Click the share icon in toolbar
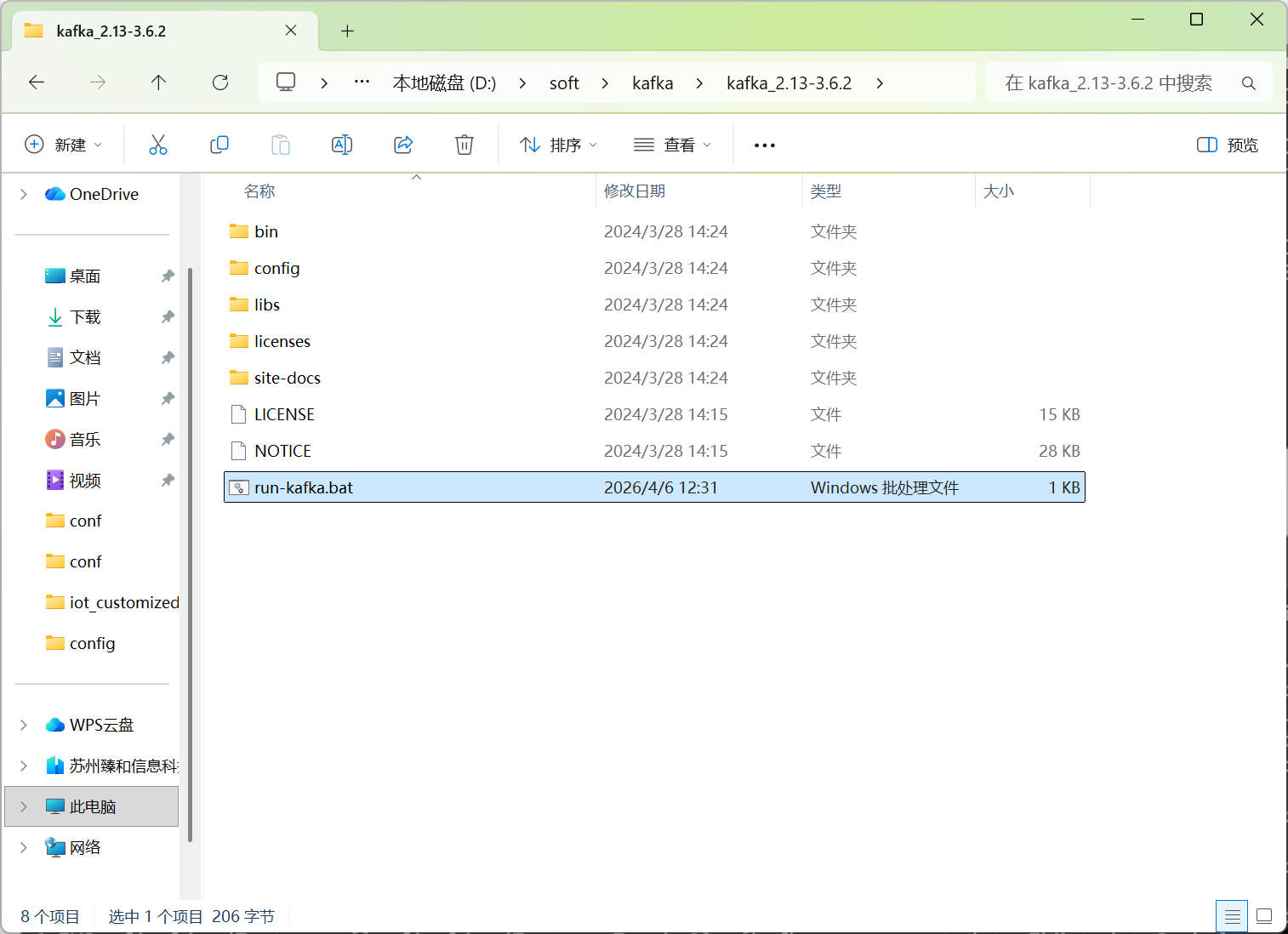The height and width of the screenshot is (934, 1288). click(403, 145)
